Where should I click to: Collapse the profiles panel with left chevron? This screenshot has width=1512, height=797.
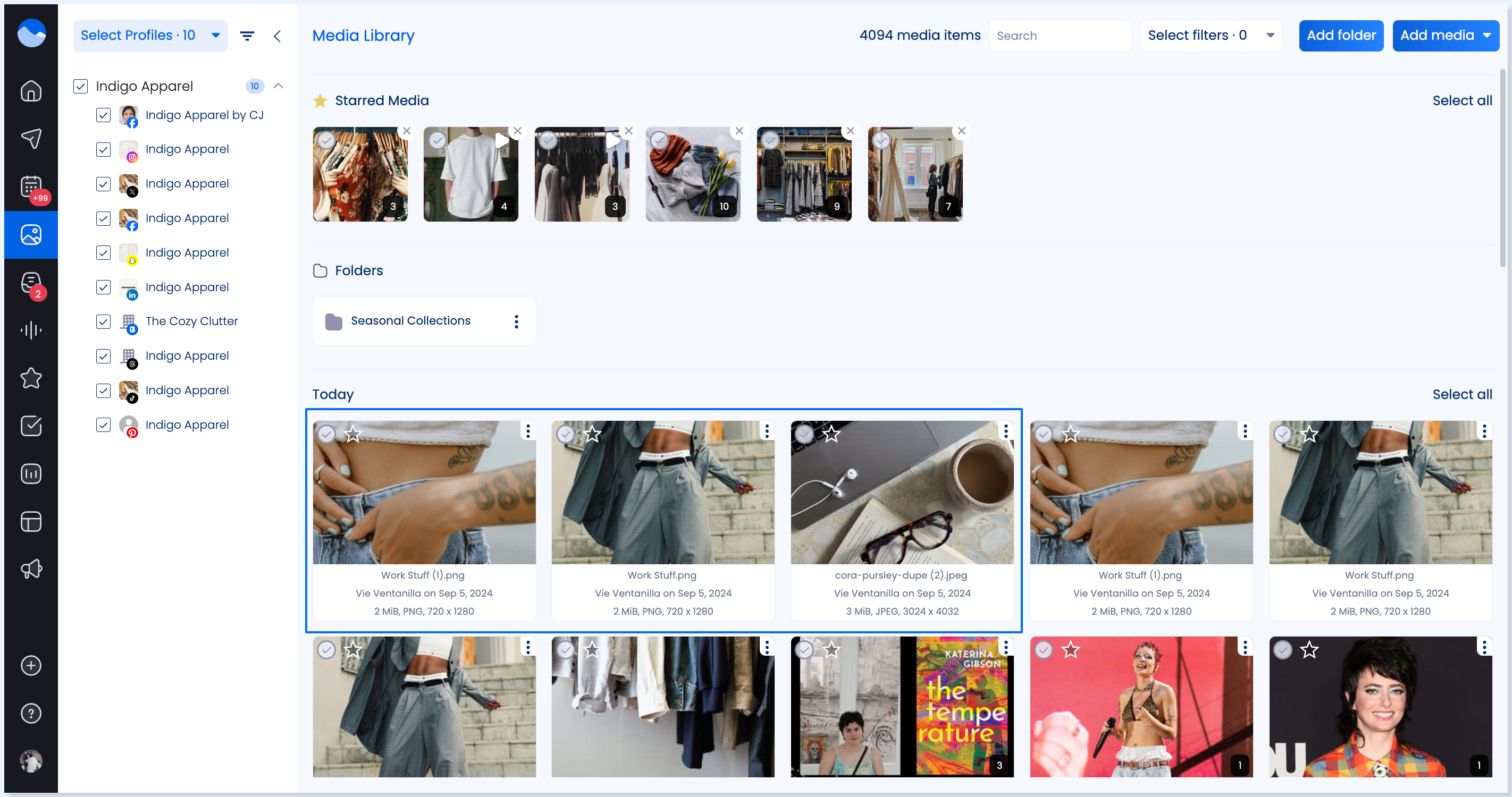277,36
